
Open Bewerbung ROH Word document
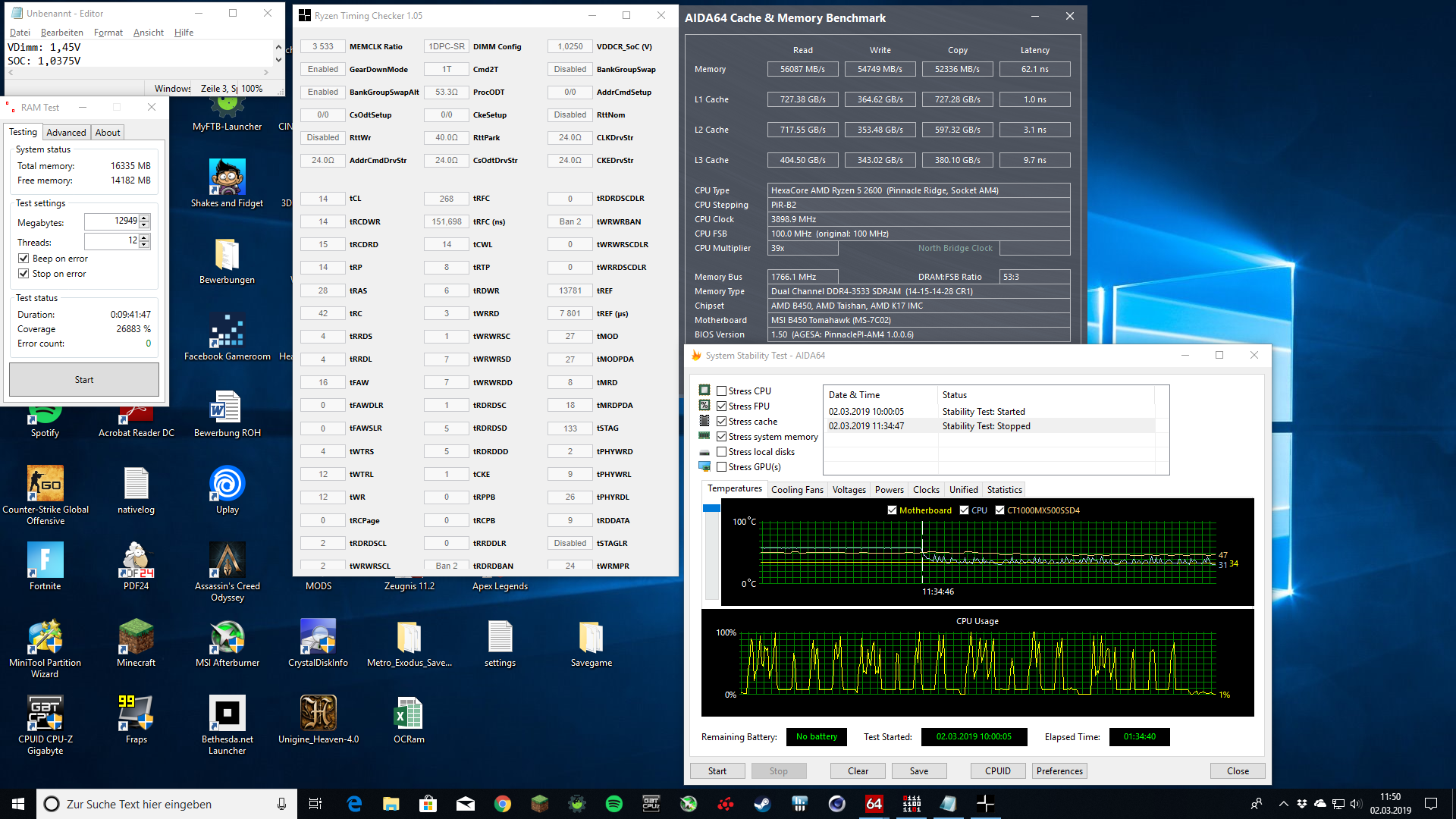(227, 413)
